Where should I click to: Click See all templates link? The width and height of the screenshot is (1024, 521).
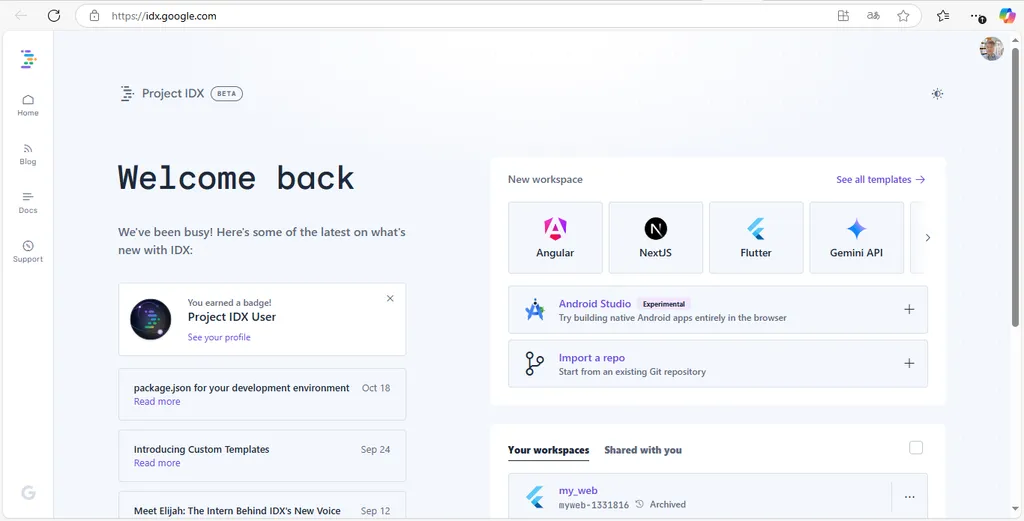tap(880, 180)
